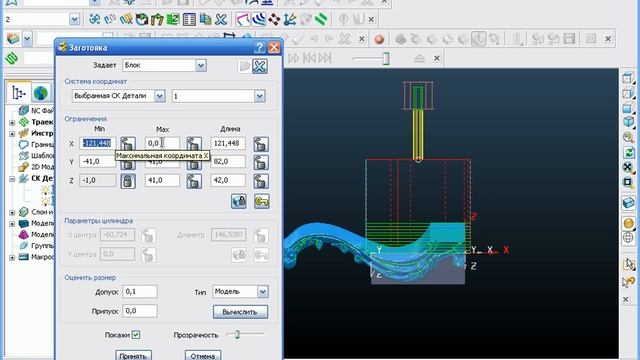This screenshot has height=360, width=640.
Task: Click the cursor selection mode icon
Action: click(628, 264)
